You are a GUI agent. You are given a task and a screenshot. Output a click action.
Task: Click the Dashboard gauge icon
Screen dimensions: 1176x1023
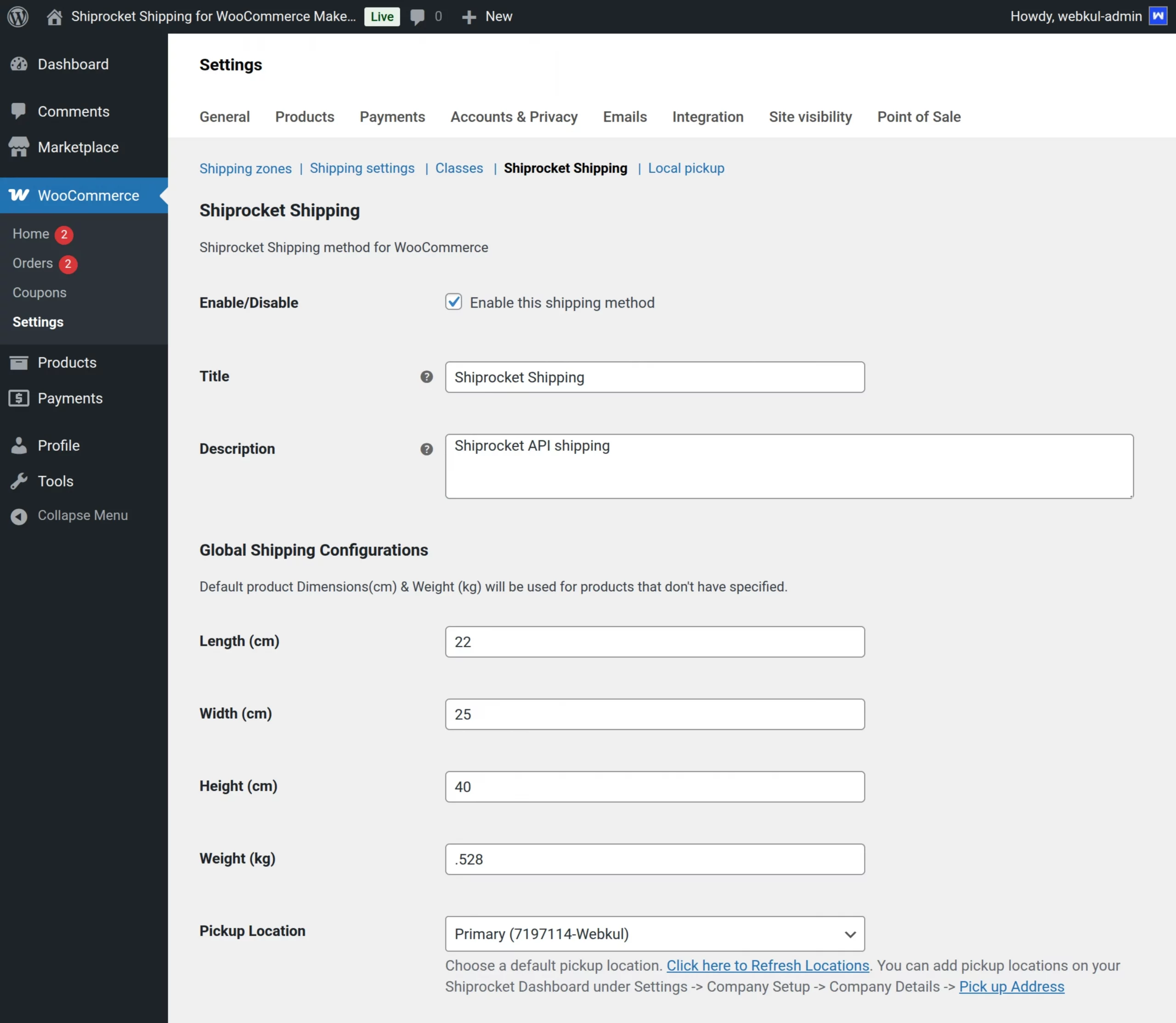(x=19, y=64)
